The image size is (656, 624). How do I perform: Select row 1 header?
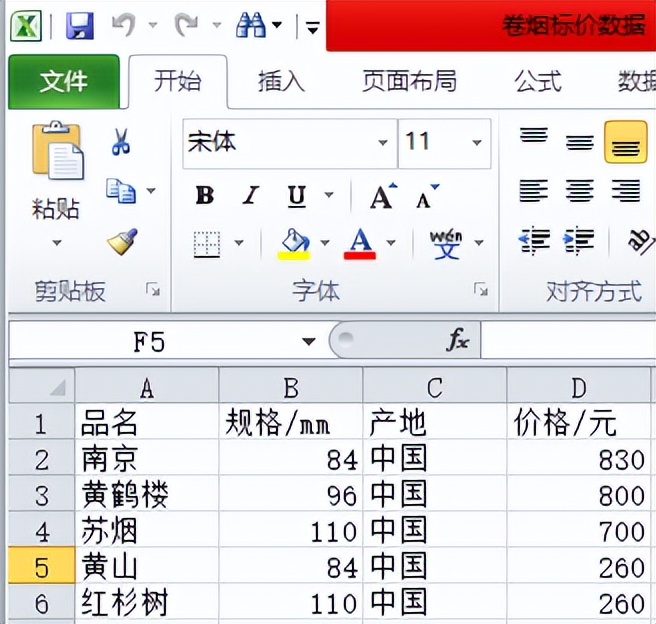click(41, 422)
